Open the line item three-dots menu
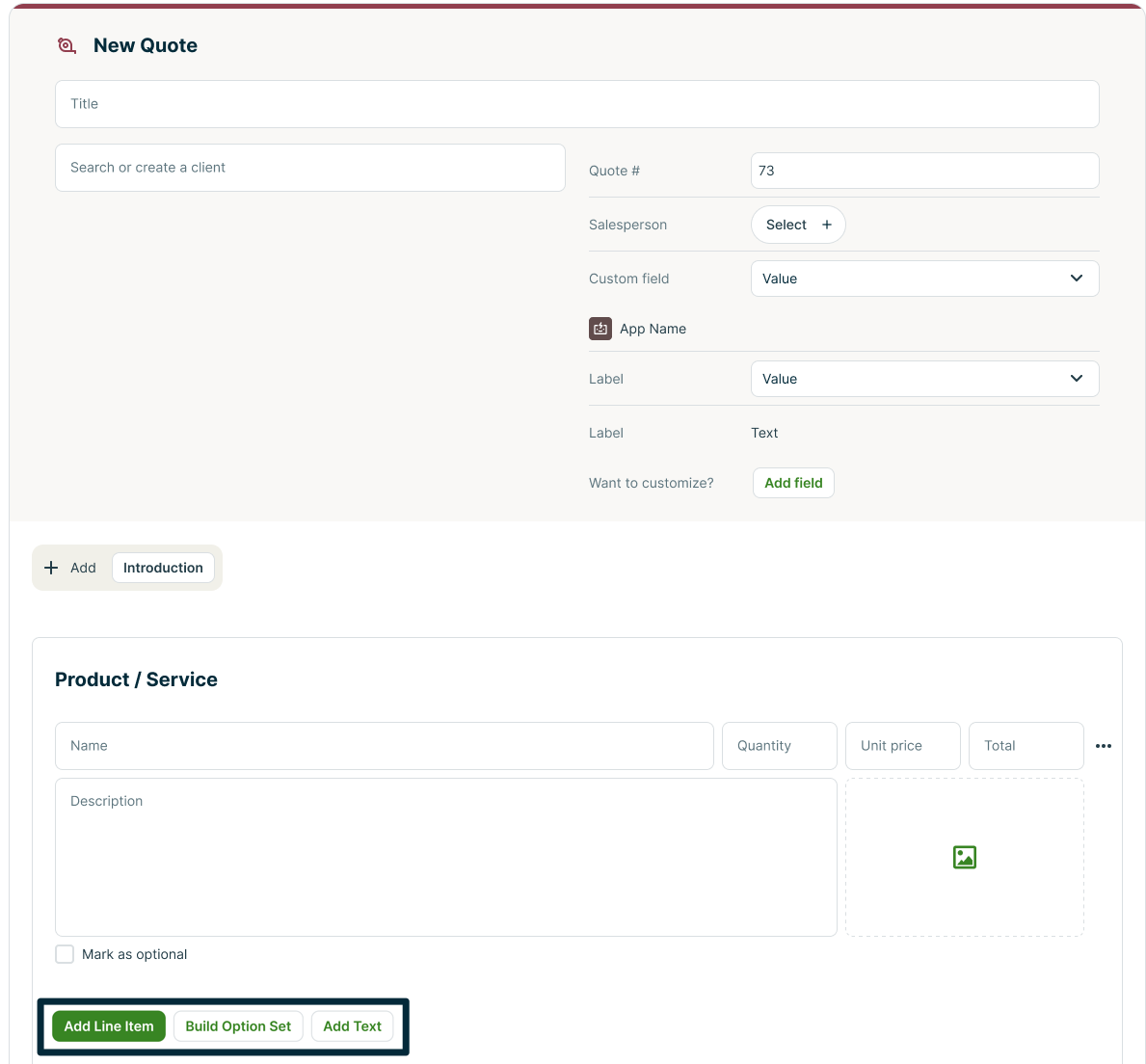The width and height of the screenshot is (1146, 1064). click(1104, 746)
